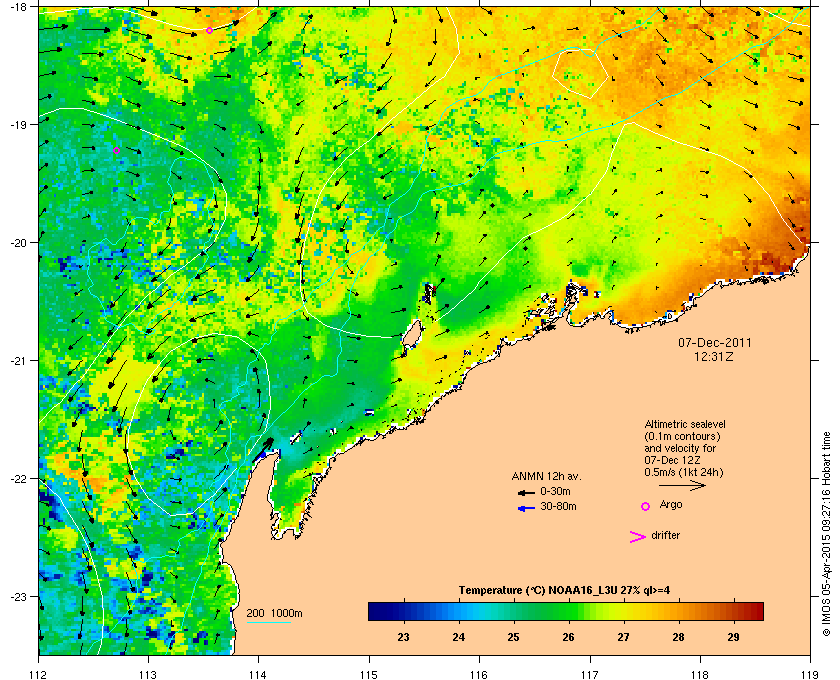Click the '0-30m' legend label

point(555,491)
